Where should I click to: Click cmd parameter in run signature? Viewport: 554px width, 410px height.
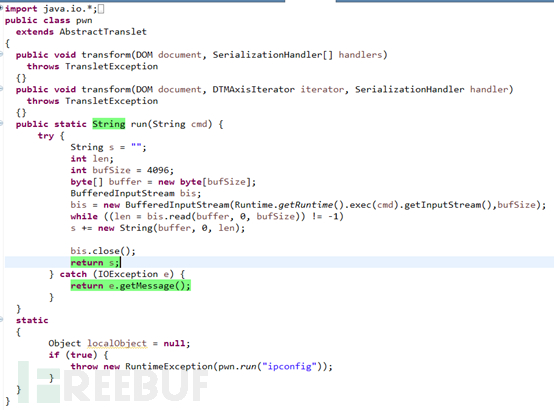coord(199,124)
